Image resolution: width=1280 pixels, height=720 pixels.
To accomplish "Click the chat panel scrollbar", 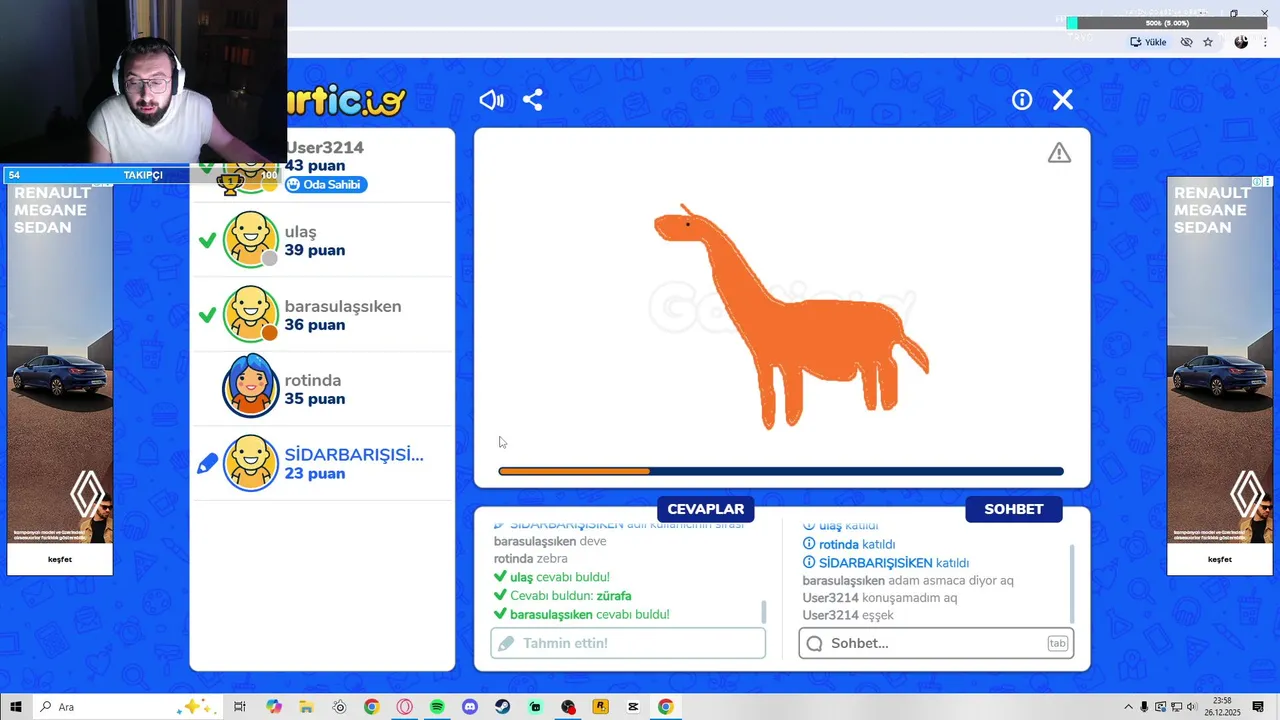I will [1072, 583].
